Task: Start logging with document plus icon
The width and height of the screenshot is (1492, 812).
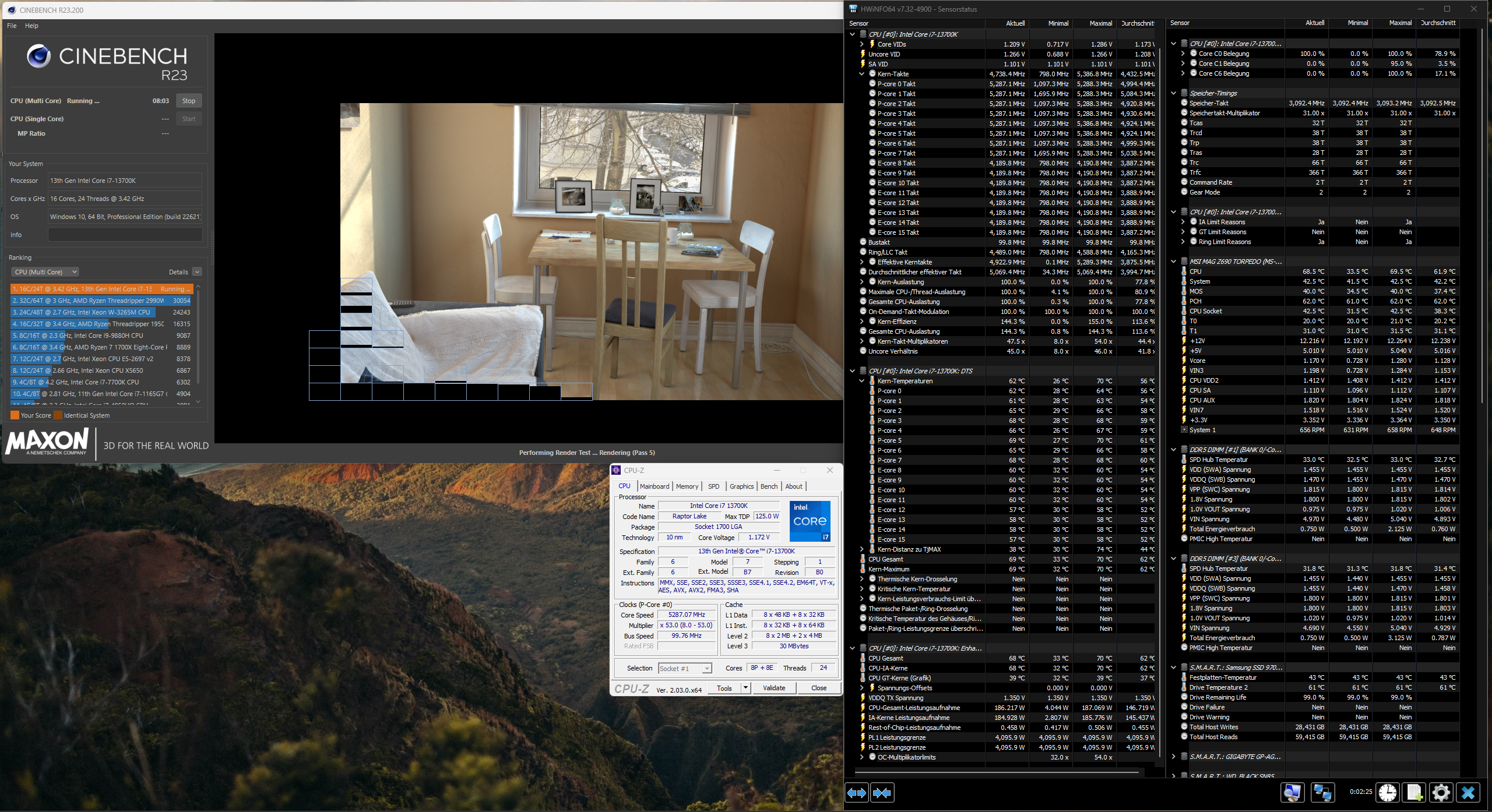Action: (x=1414, y=792)
